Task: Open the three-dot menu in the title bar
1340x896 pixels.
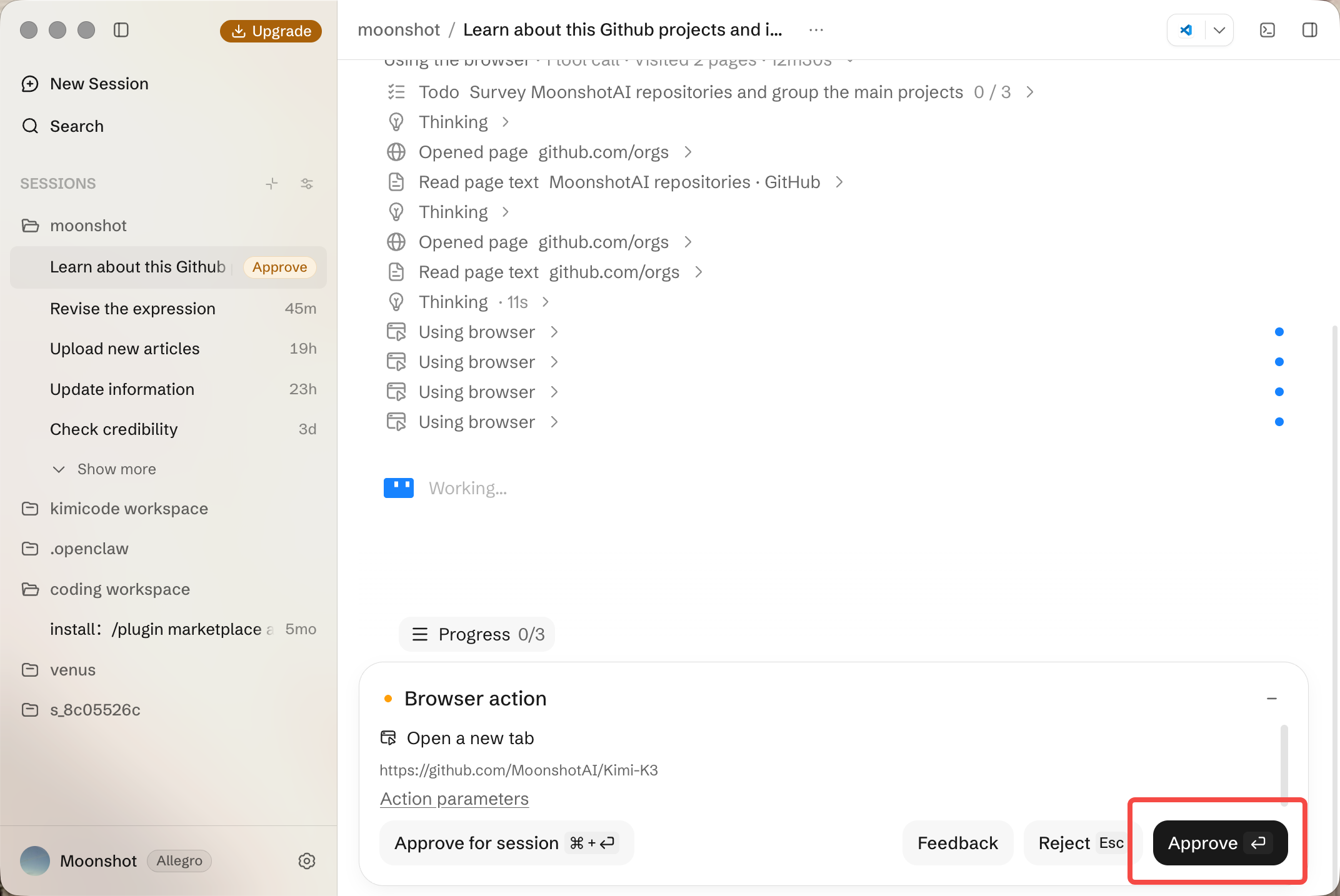Action: [x=816, y=30]
